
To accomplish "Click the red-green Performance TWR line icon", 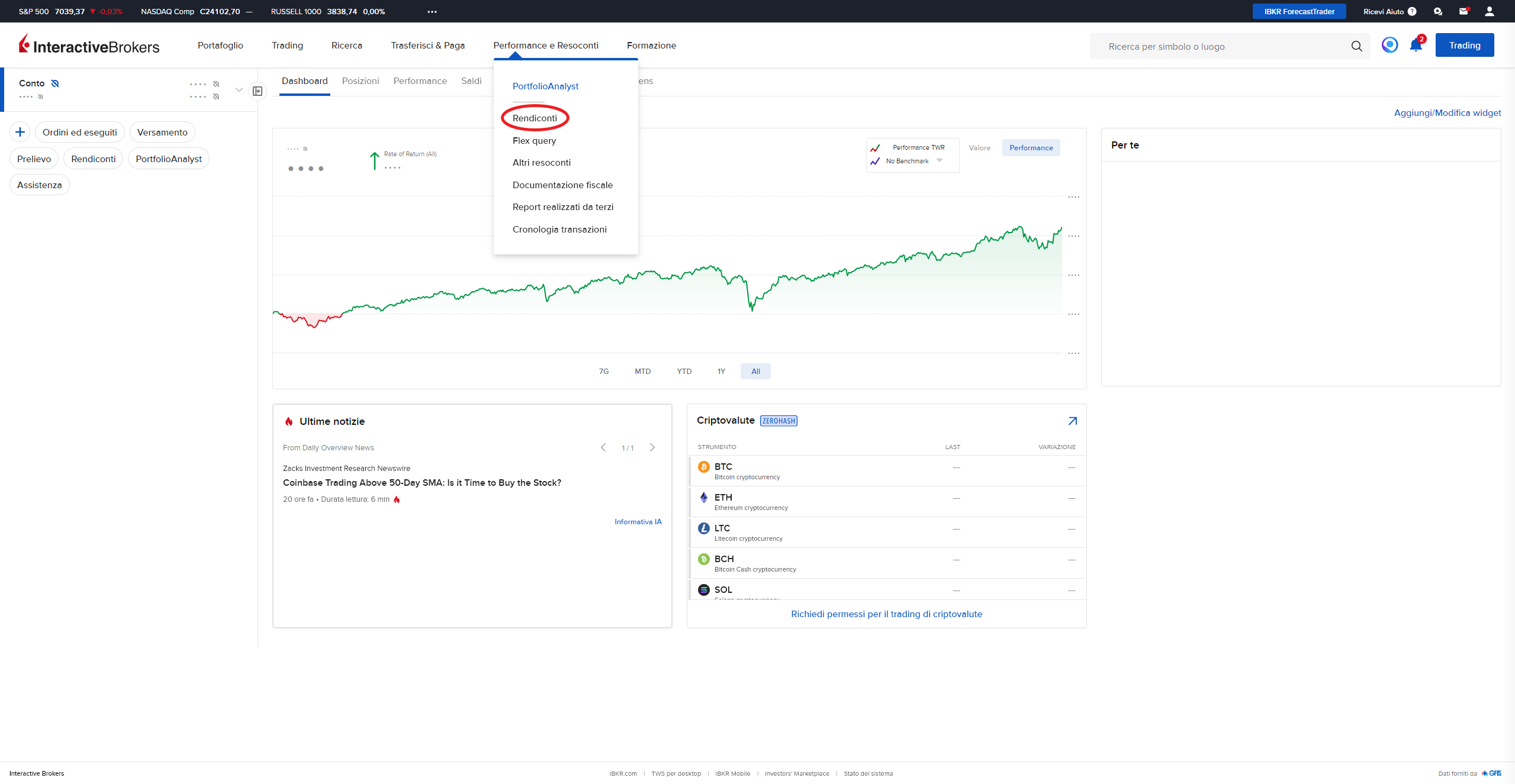I will (x=875, y=148).
